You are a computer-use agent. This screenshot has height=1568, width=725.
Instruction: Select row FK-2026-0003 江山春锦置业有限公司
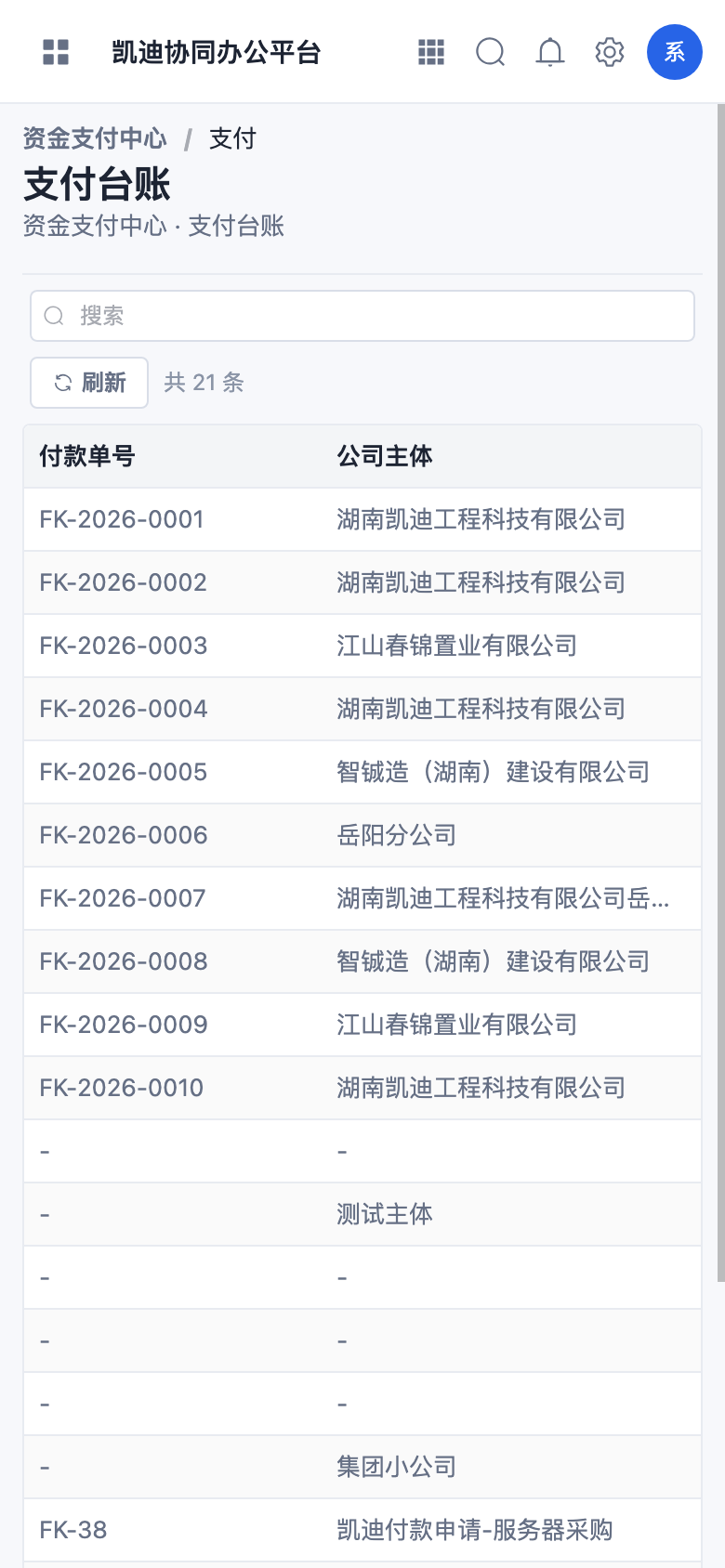pyautogui.click(x=362, y=646)
